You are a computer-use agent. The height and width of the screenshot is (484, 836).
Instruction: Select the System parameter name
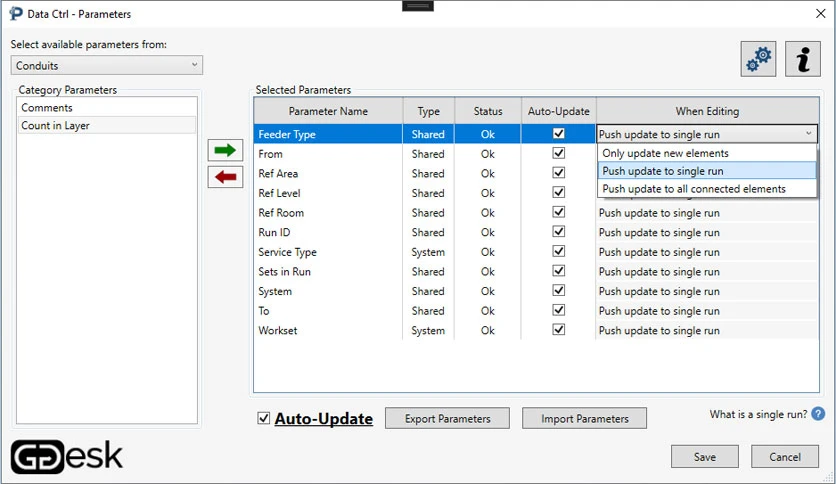[x=275, y=292]
